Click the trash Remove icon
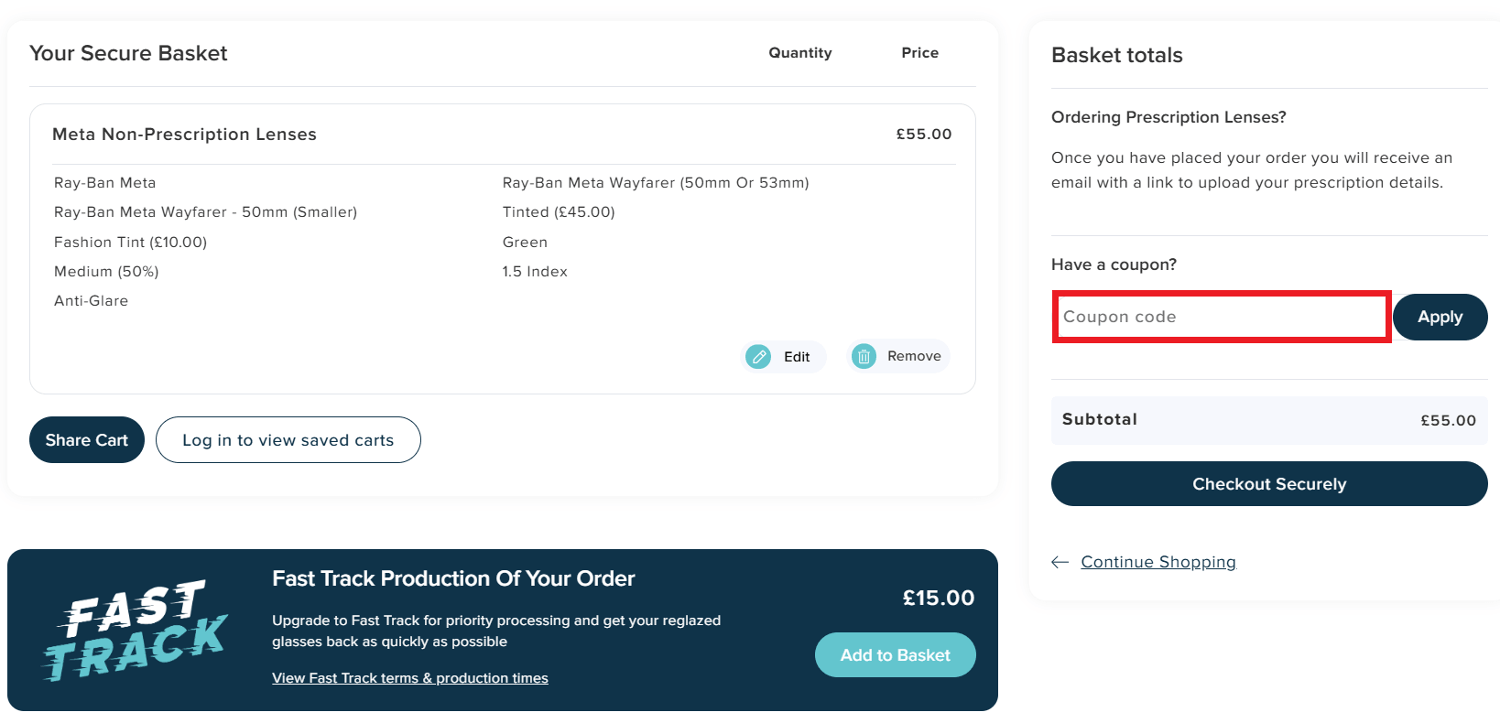The image size is (1500, 723). 863,355
